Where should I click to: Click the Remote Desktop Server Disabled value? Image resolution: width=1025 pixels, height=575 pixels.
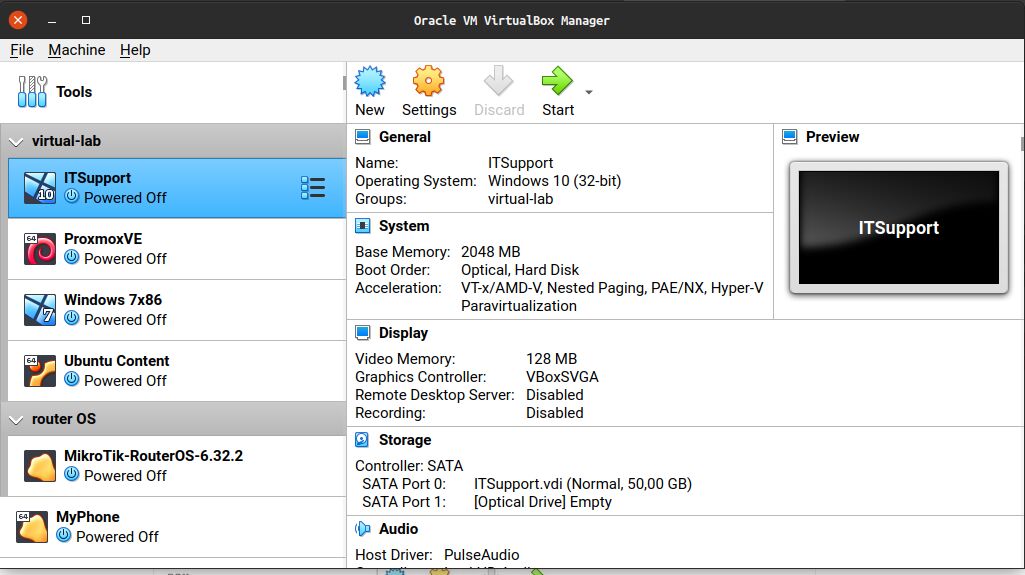coord(554,395)
